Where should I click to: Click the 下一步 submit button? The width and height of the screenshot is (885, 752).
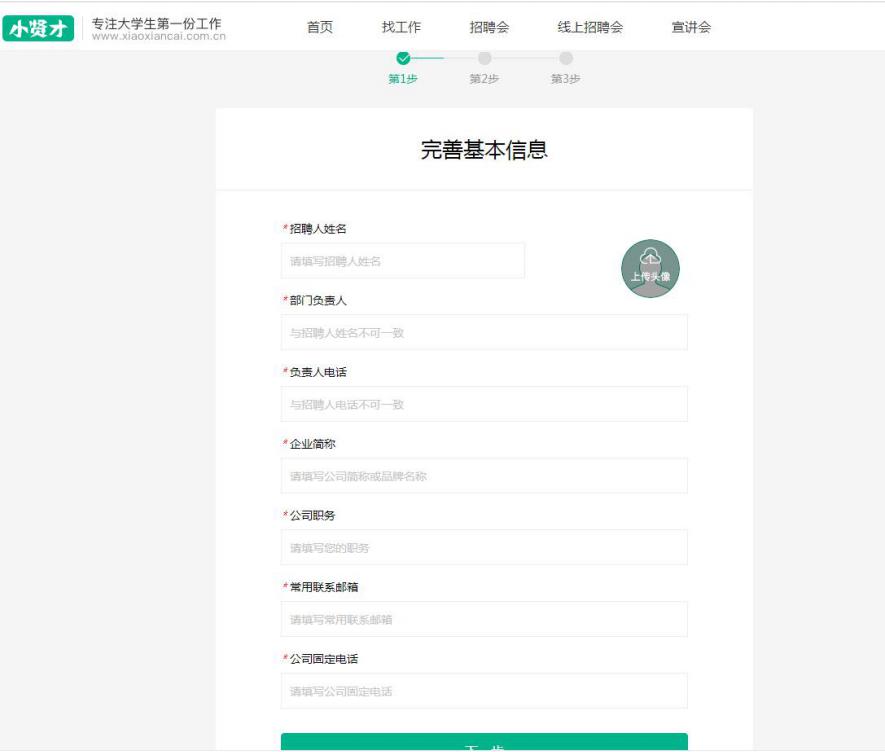pos(484,744)
